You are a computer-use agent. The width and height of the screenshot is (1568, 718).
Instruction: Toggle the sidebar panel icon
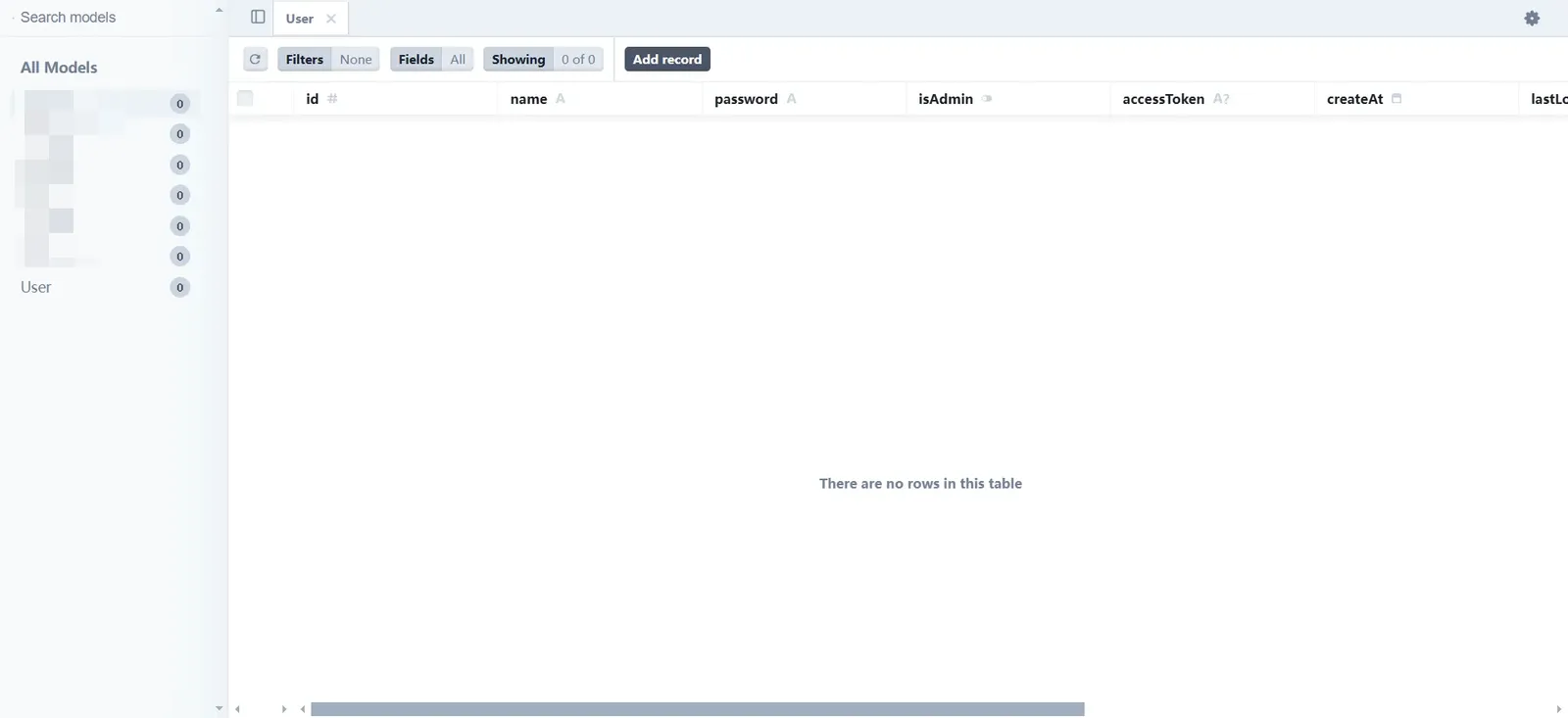tap(258, 18)
